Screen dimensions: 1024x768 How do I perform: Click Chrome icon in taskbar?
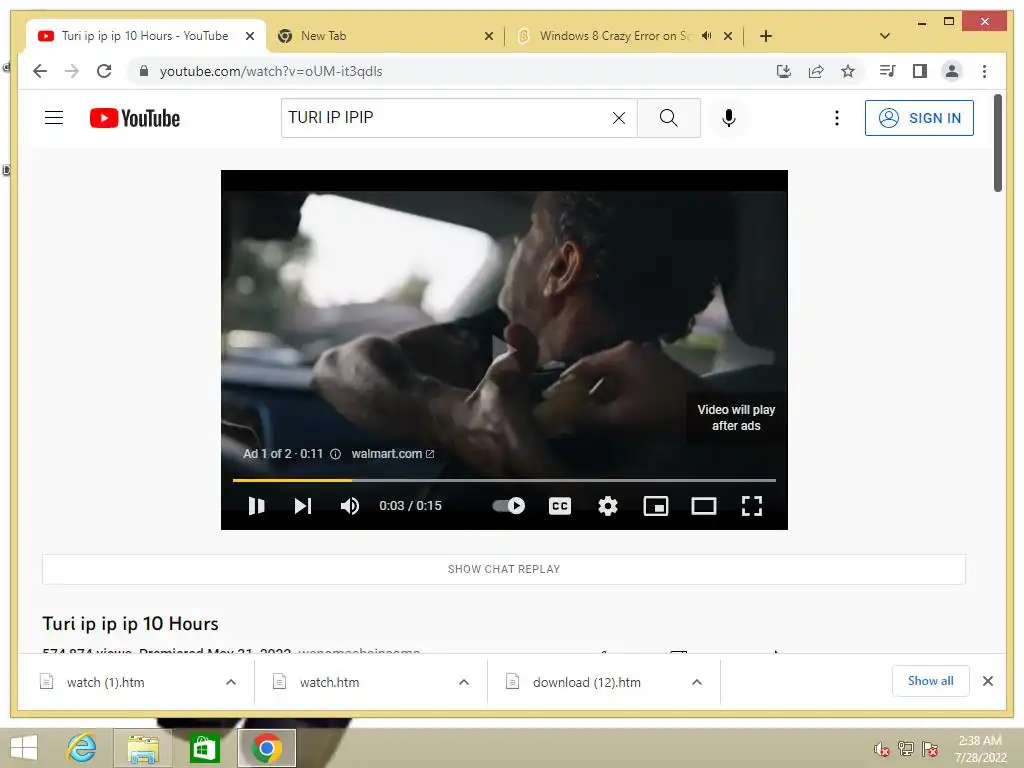[x=266, y=748]
